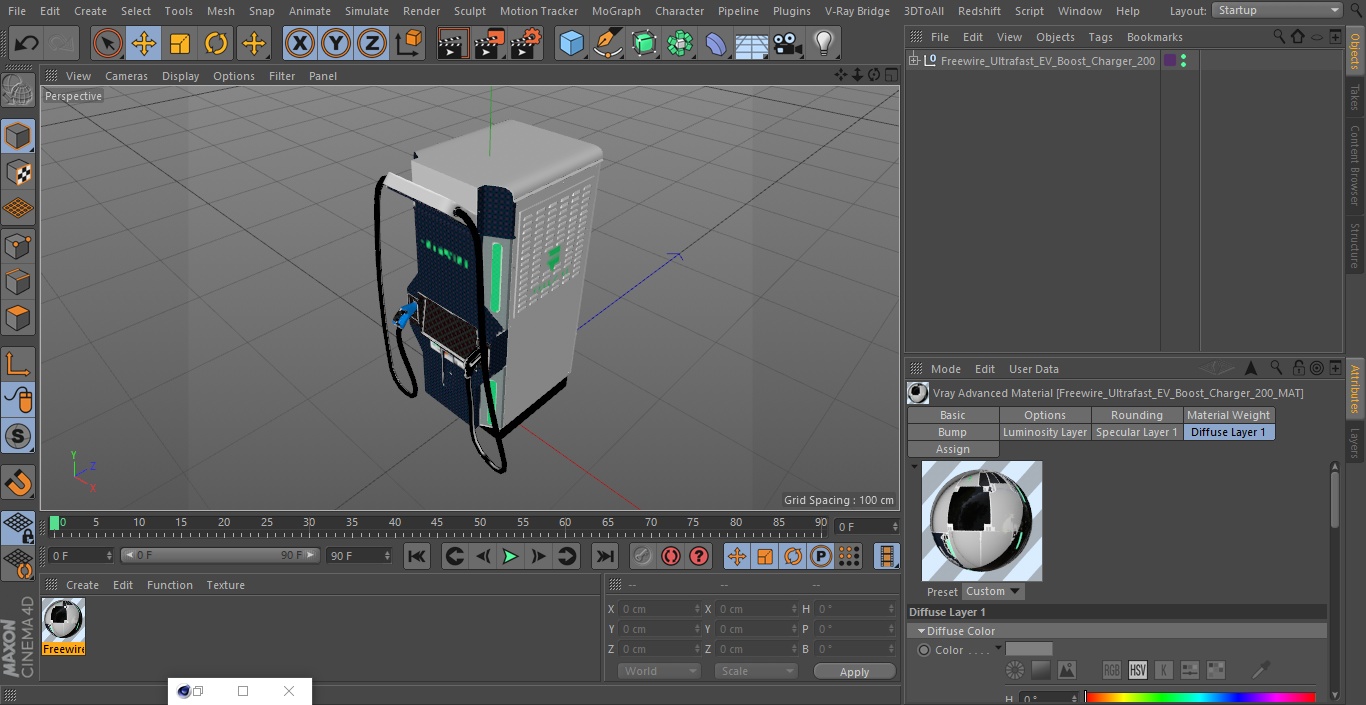Screen dimensions: 1366x705
Task: Click the Apply coordinates button
Action: pos(854,672)
